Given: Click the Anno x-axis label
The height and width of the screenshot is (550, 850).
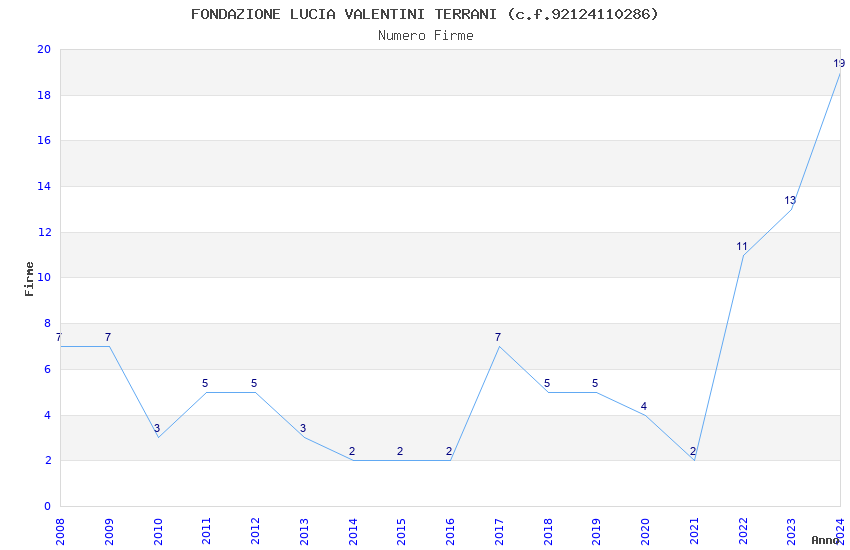Looking at the screenshot, I should pyautogui.click(x=825, y=540).
